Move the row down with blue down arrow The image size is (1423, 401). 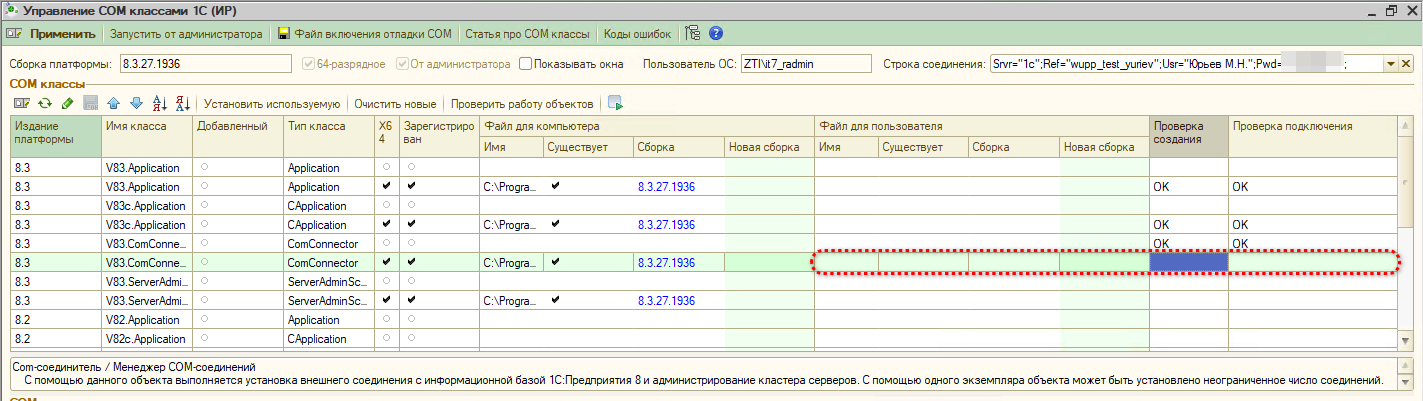coord(136,103)
